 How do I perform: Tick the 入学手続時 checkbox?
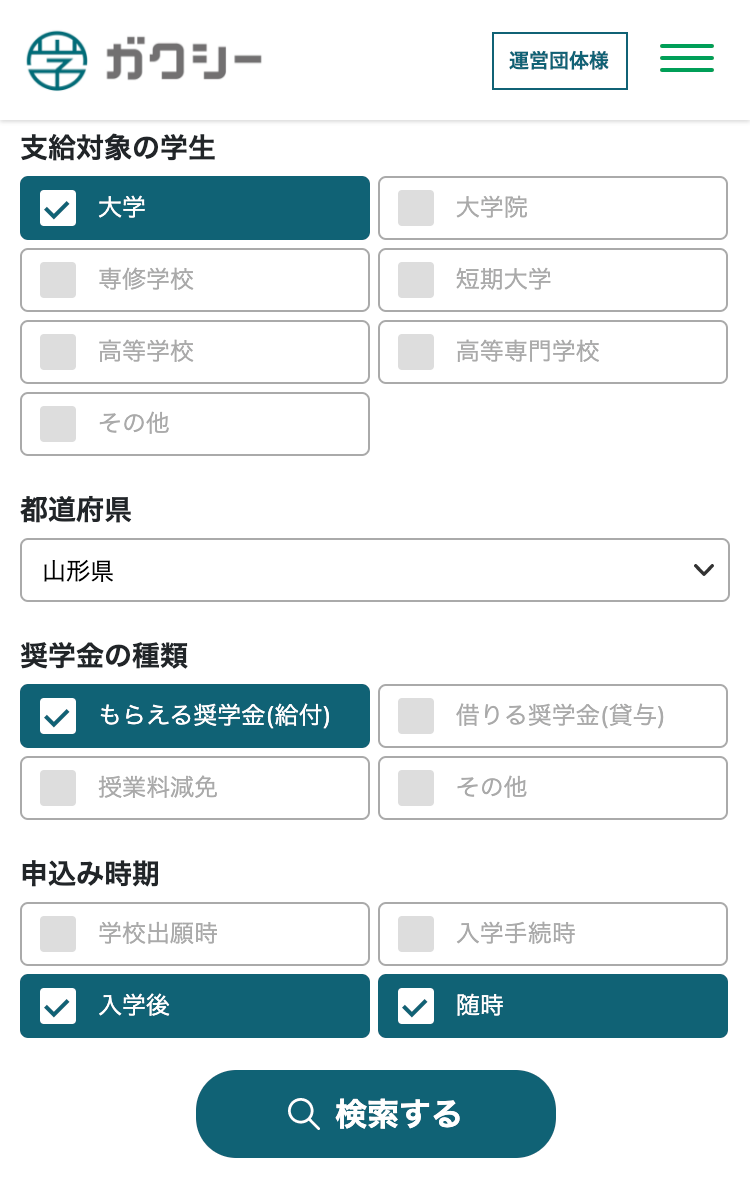pos(416,934)
